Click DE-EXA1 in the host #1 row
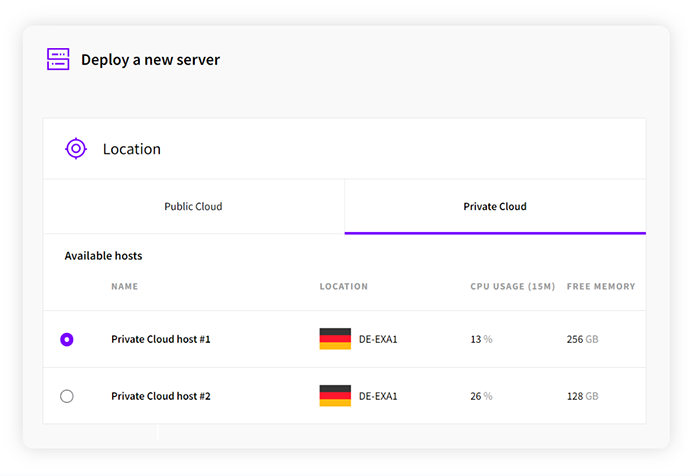This screenshot has height=476, width=700. pos(378,339)
